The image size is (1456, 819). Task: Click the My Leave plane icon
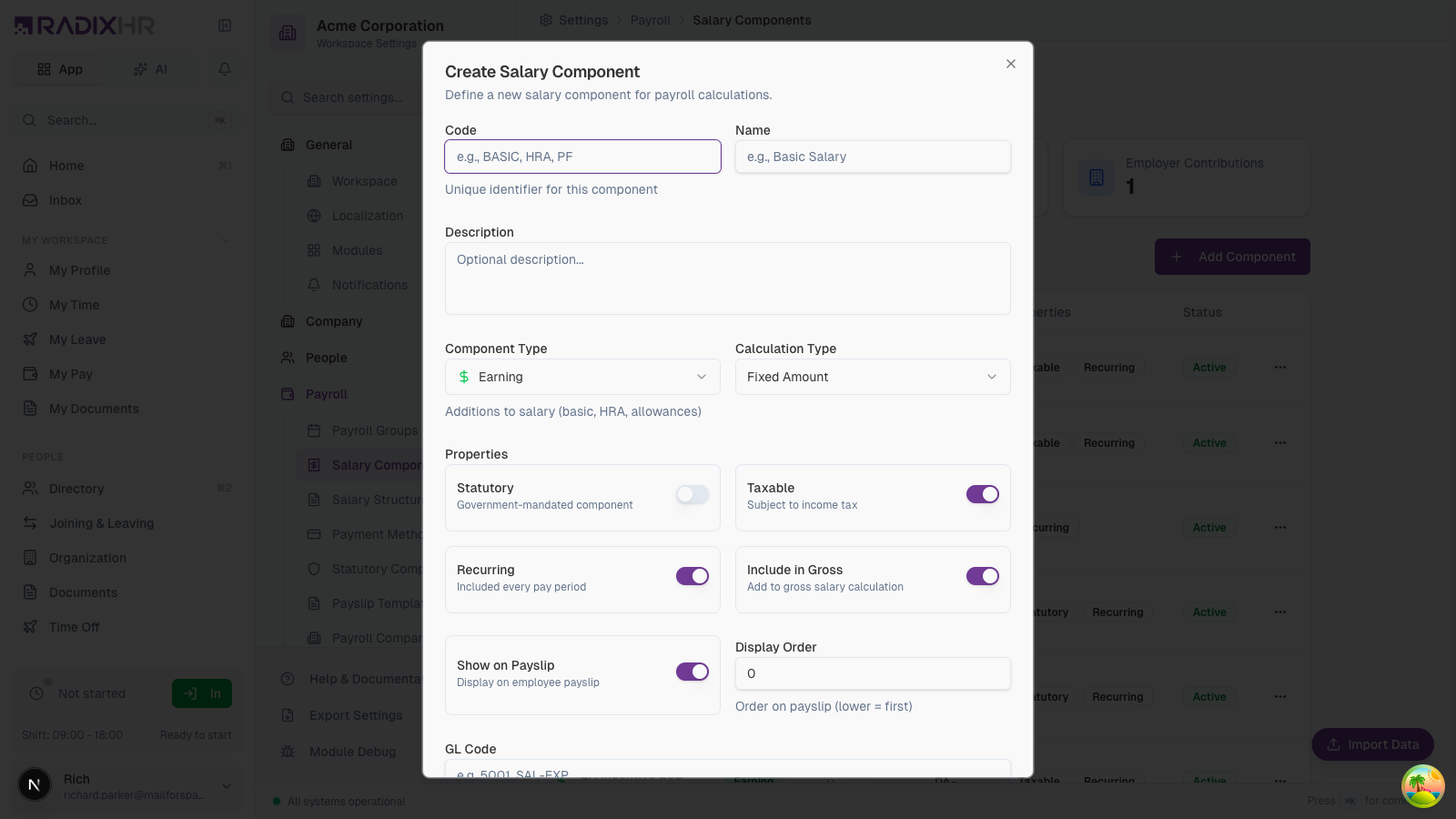[x=30, y=339]
